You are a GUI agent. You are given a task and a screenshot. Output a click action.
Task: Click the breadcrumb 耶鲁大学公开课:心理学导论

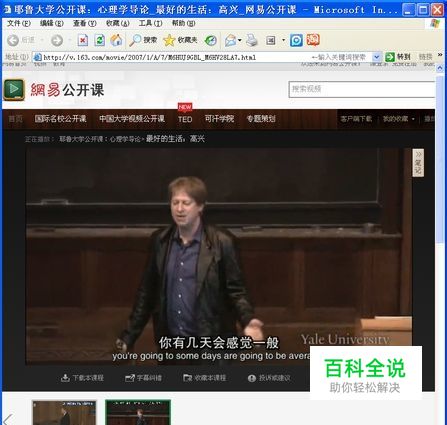tap(100, 139)
